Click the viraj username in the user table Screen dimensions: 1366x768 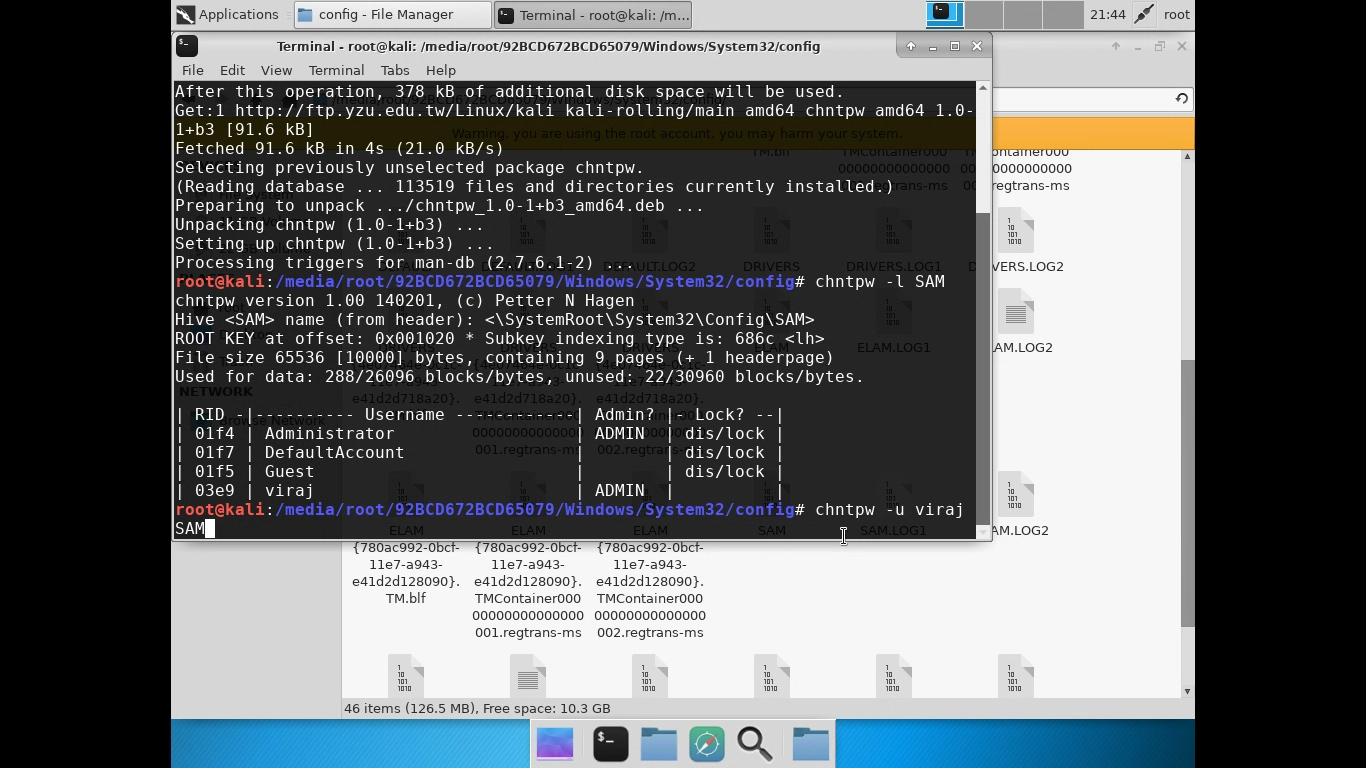289,490
